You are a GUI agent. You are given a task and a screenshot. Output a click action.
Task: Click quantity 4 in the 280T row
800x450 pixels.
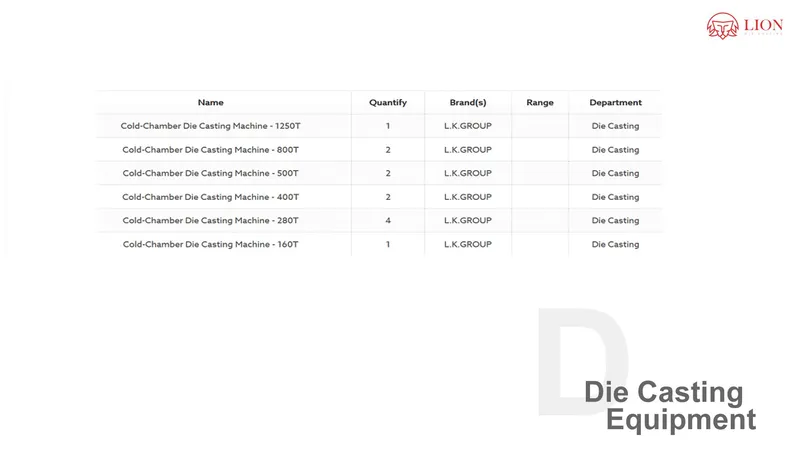388,220
